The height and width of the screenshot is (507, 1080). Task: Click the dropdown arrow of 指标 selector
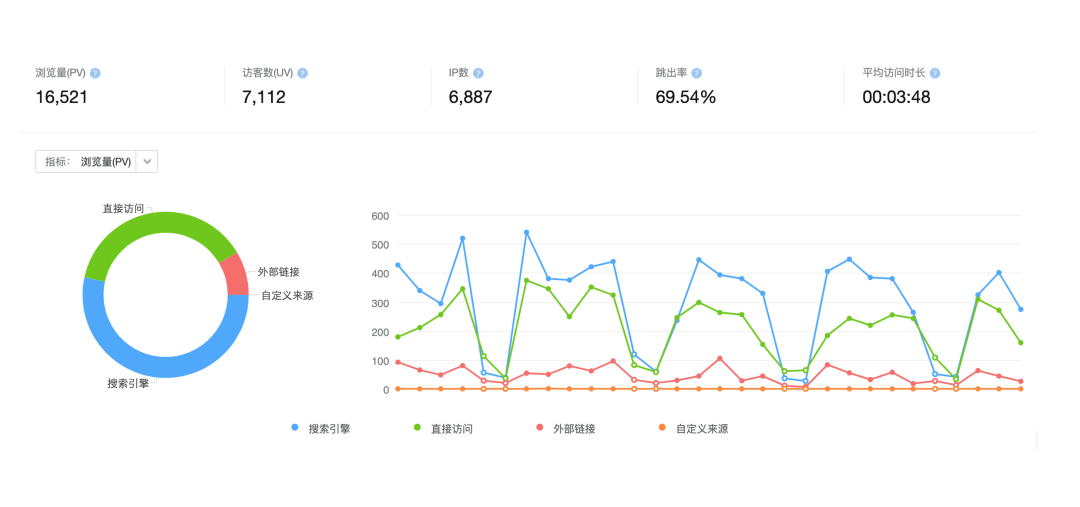pyautogui.click(x=146, y=162)
